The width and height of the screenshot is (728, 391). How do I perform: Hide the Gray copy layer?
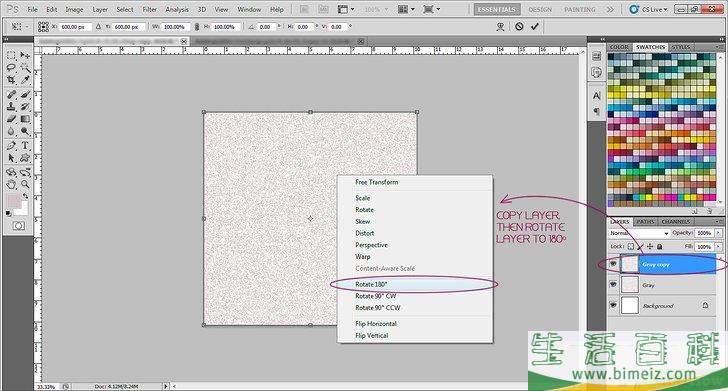tap(613, 264)
